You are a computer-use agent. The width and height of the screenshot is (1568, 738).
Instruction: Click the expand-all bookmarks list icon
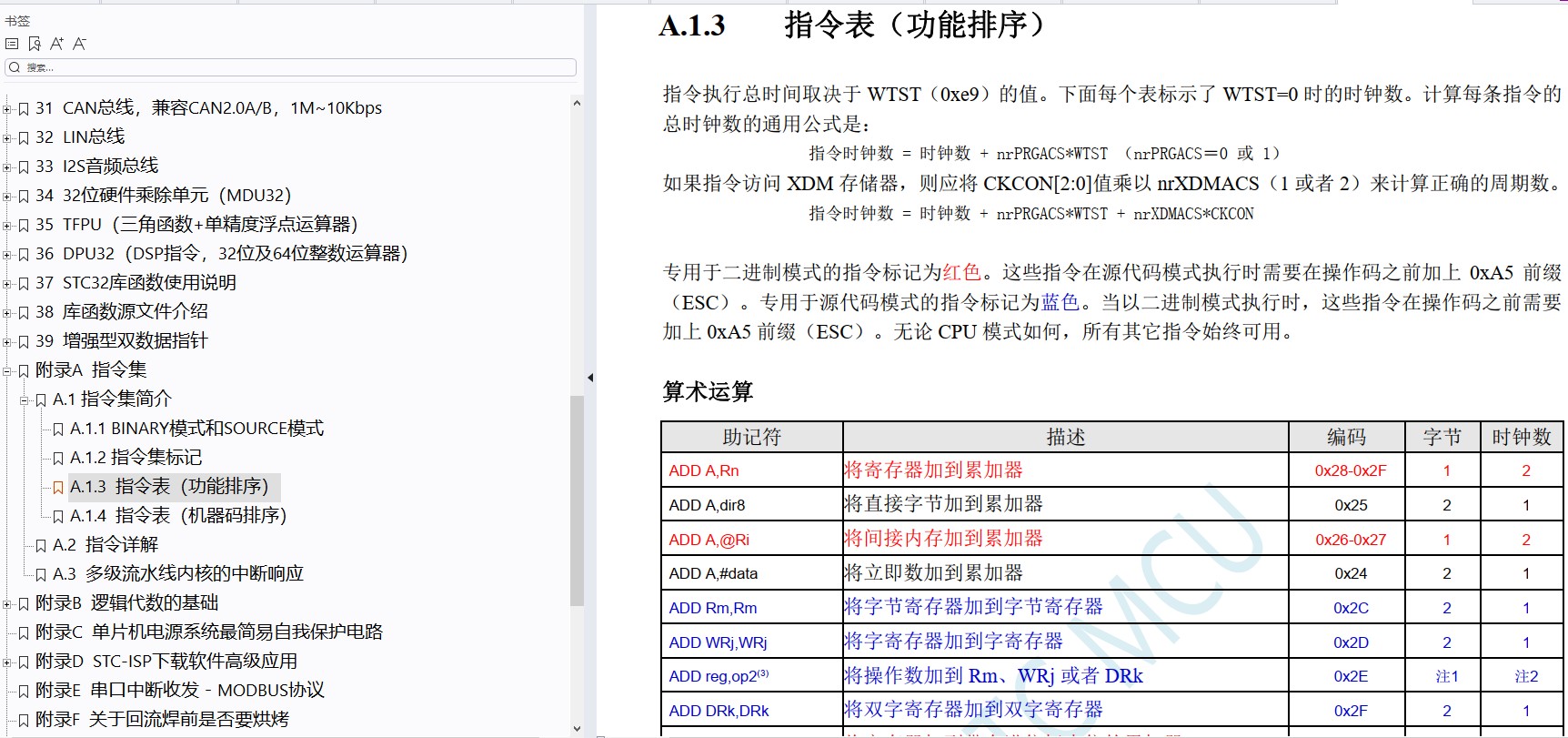click(x=12, y=44)
